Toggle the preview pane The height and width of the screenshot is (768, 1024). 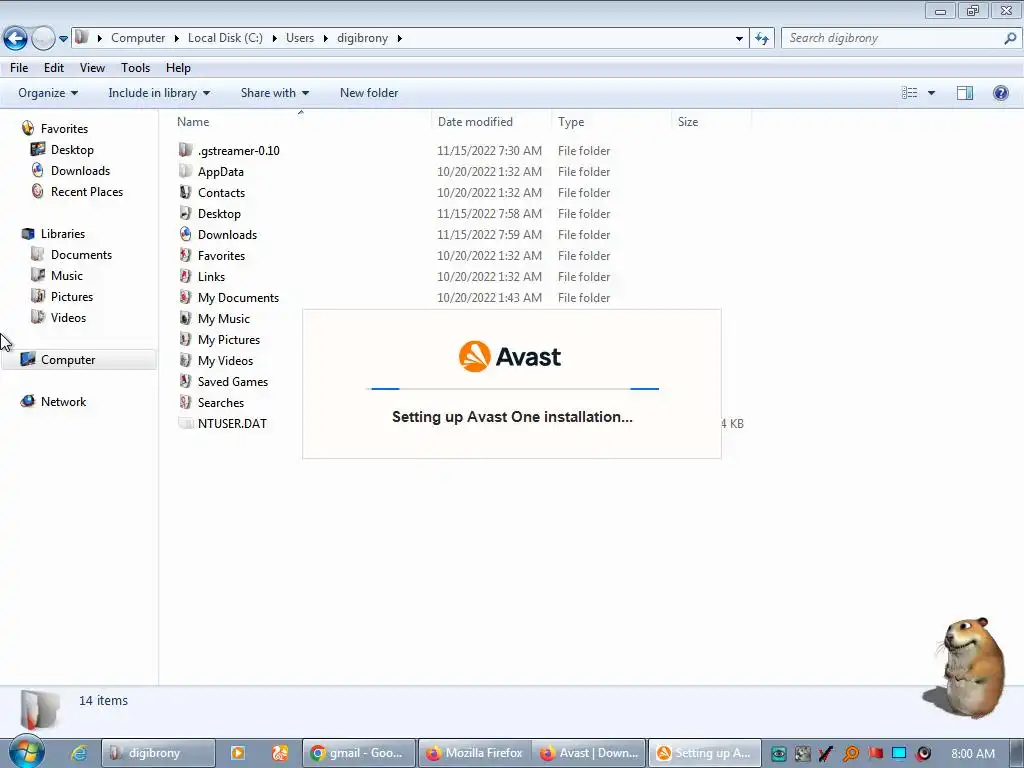(x=965, y=93)
